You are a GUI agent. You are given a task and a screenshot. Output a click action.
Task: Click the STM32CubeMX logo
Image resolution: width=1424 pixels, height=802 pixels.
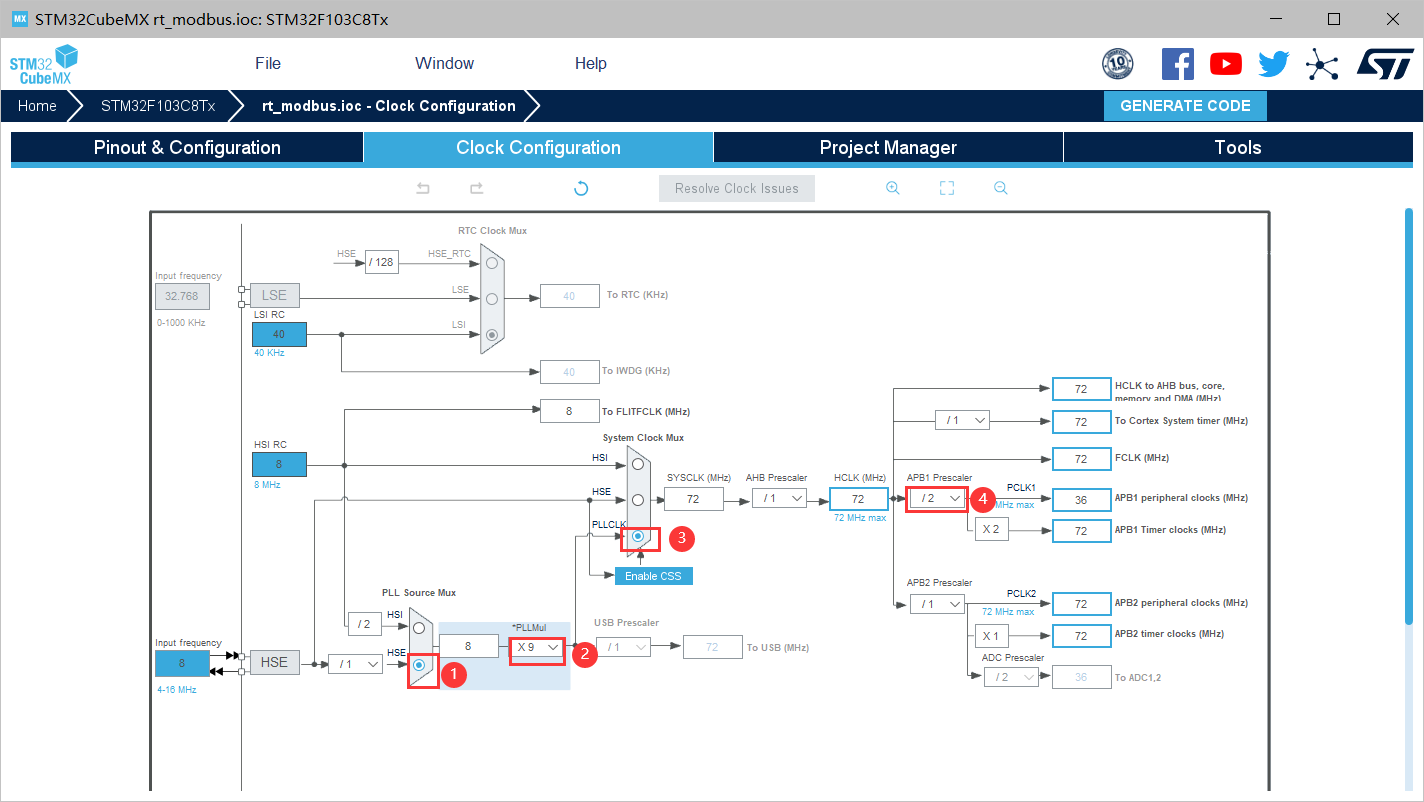click(x=44, y=64)
